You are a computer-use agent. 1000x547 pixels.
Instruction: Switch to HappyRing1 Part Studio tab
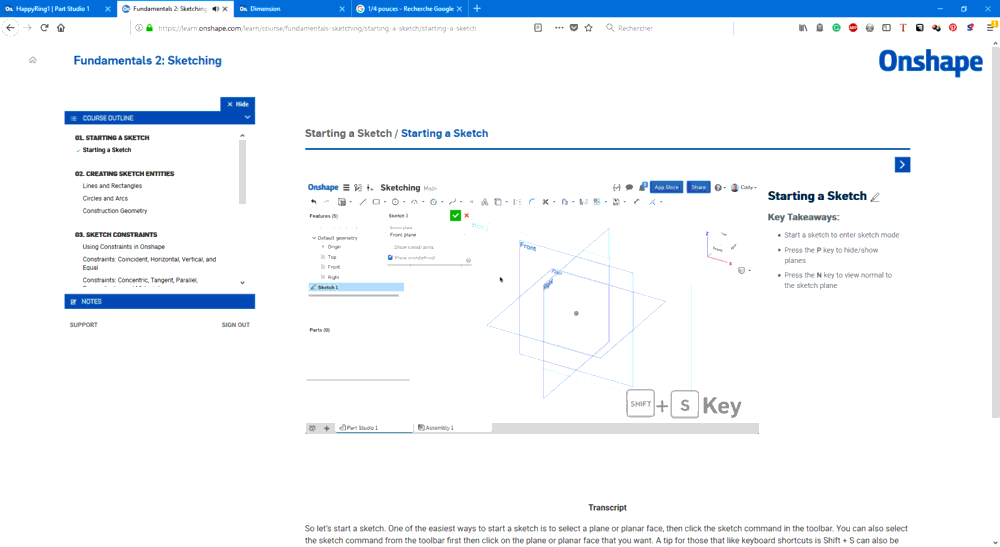52,9
